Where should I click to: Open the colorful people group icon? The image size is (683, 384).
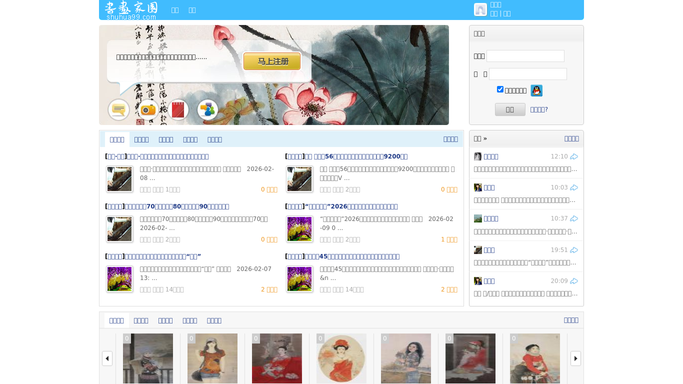207,109
